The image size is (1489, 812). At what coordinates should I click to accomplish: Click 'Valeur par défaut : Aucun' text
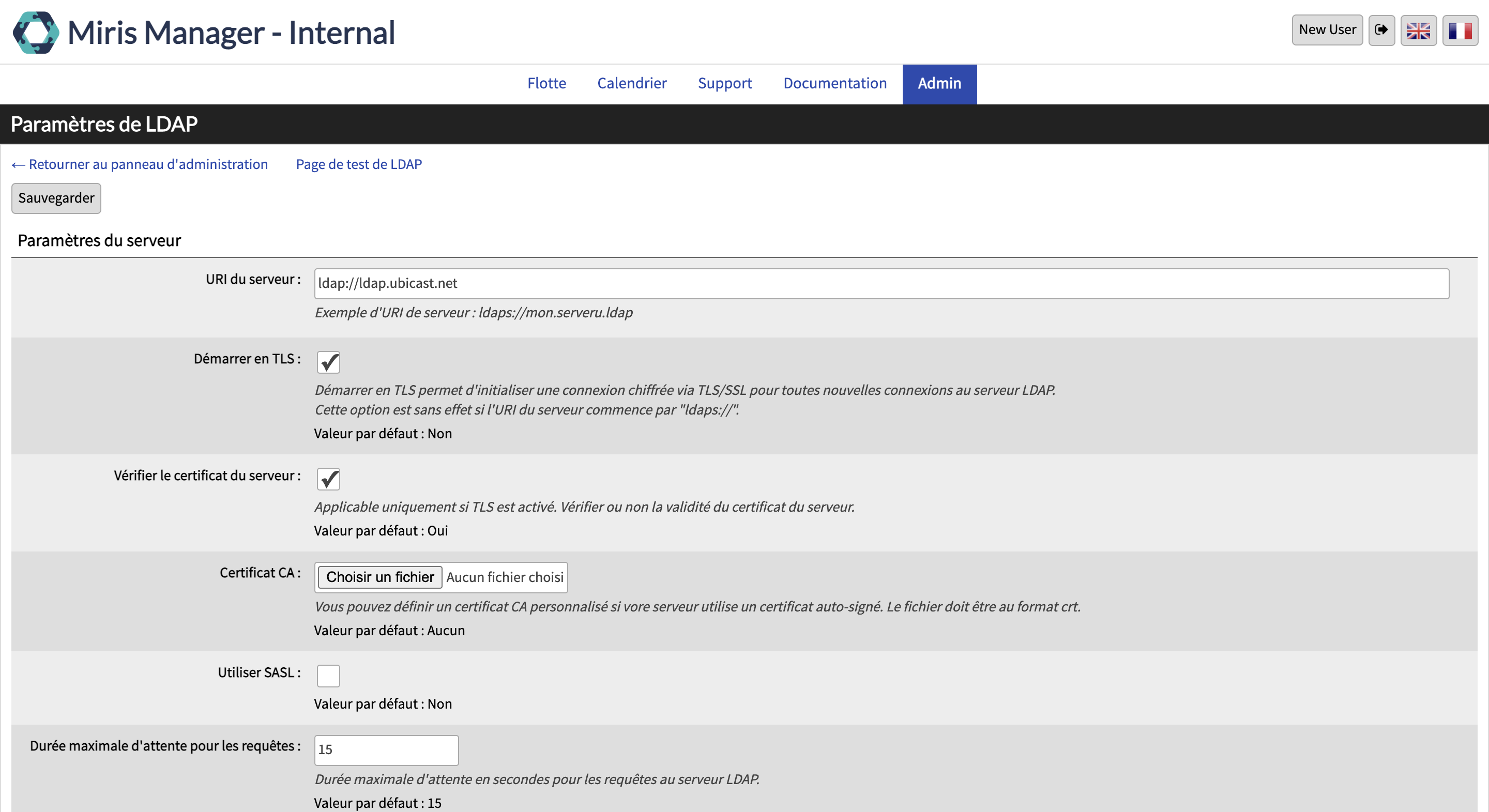tap(389, 631)
